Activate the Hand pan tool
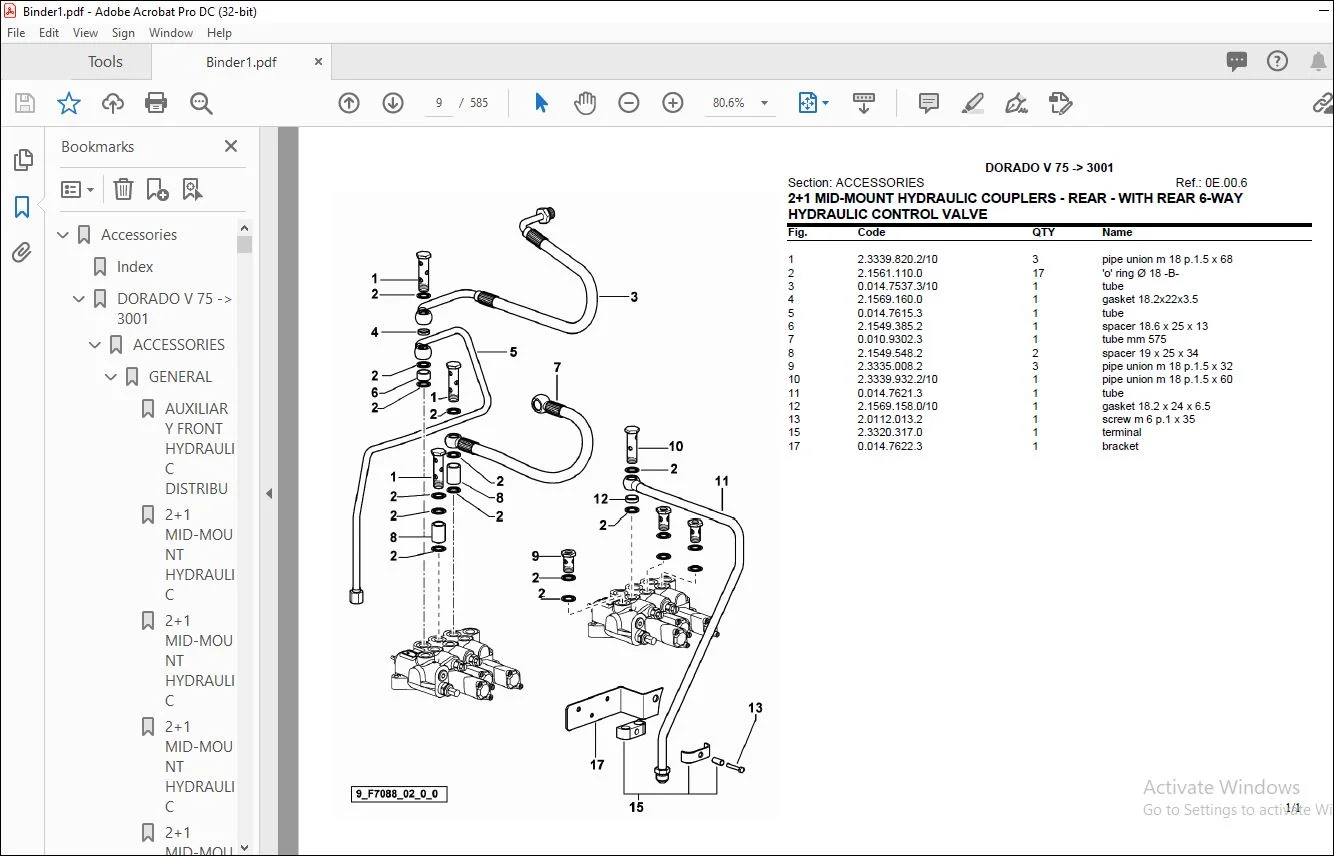 click(x=585, y=103)
